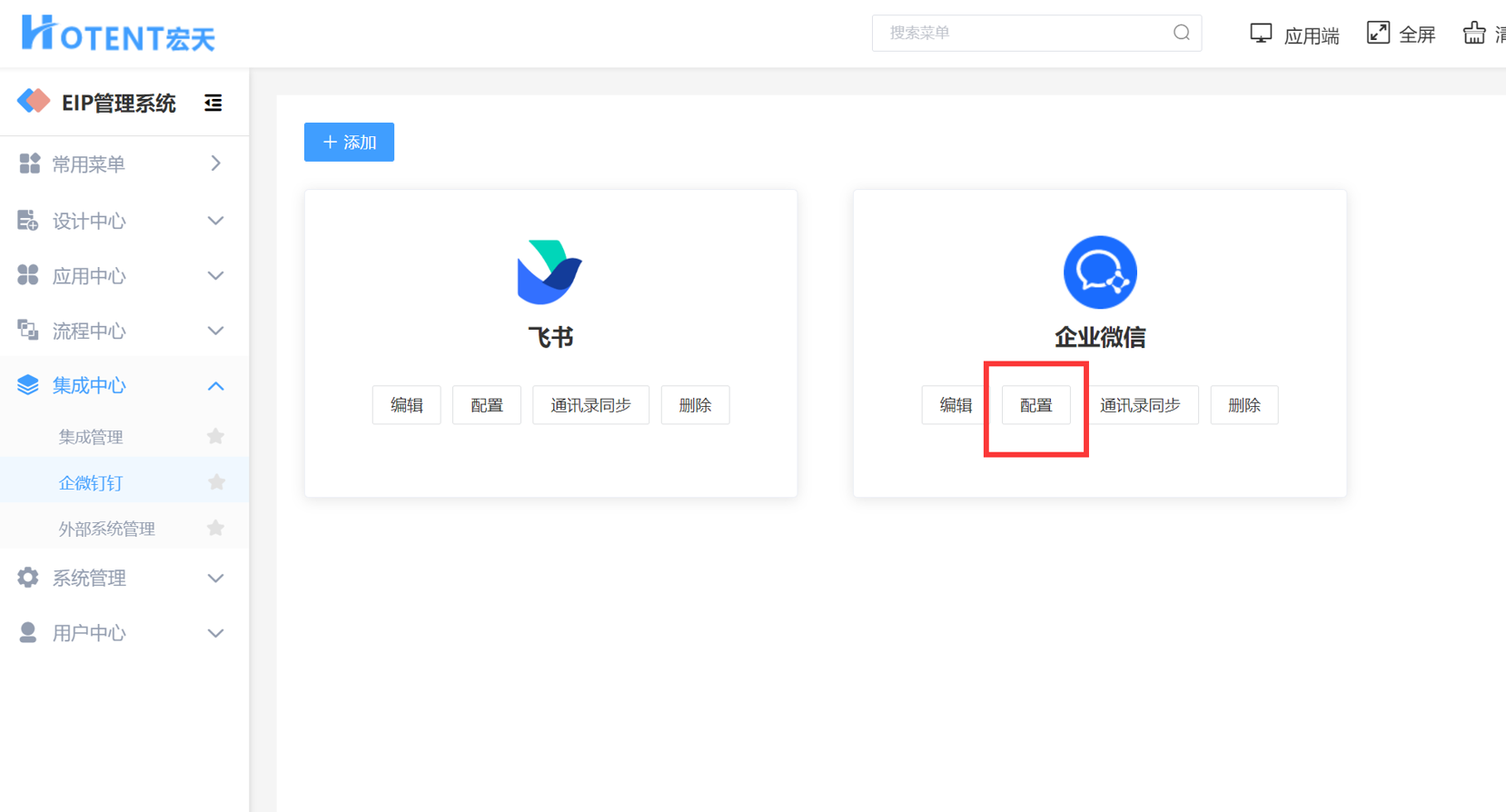Select the 应用中心 label
Screen dimensions: 1506x812
88,276
